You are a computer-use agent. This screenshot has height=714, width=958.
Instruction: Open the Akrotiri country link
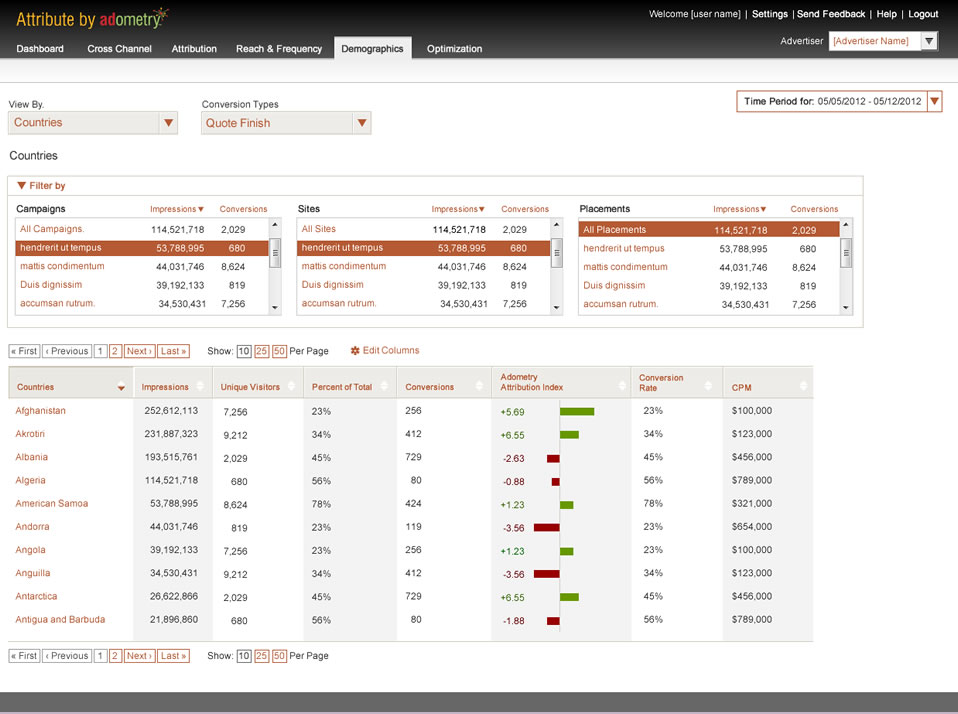[x=30, y=434]
